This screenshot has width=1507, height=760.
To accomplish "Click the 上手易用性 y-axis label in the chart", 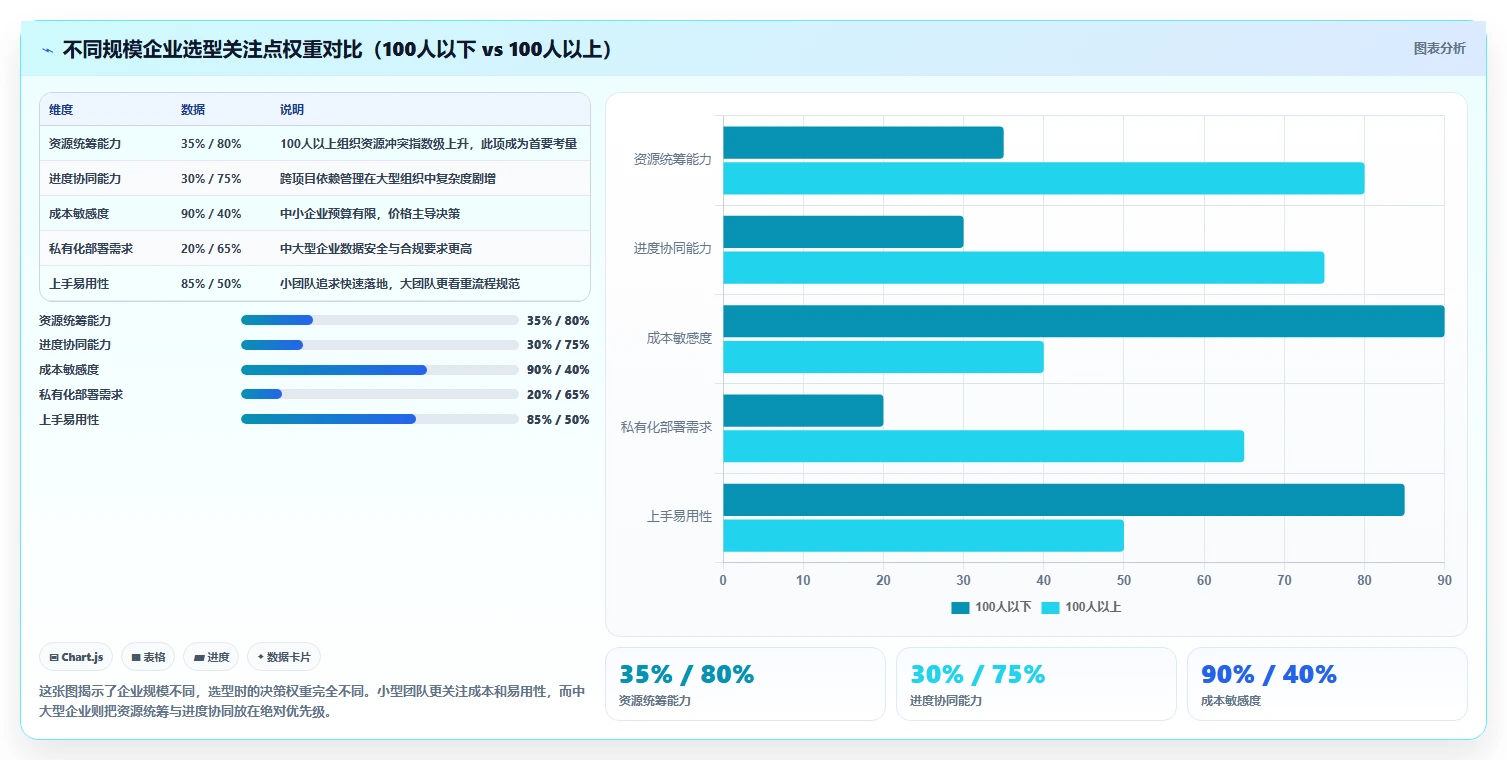I will 680,517.
